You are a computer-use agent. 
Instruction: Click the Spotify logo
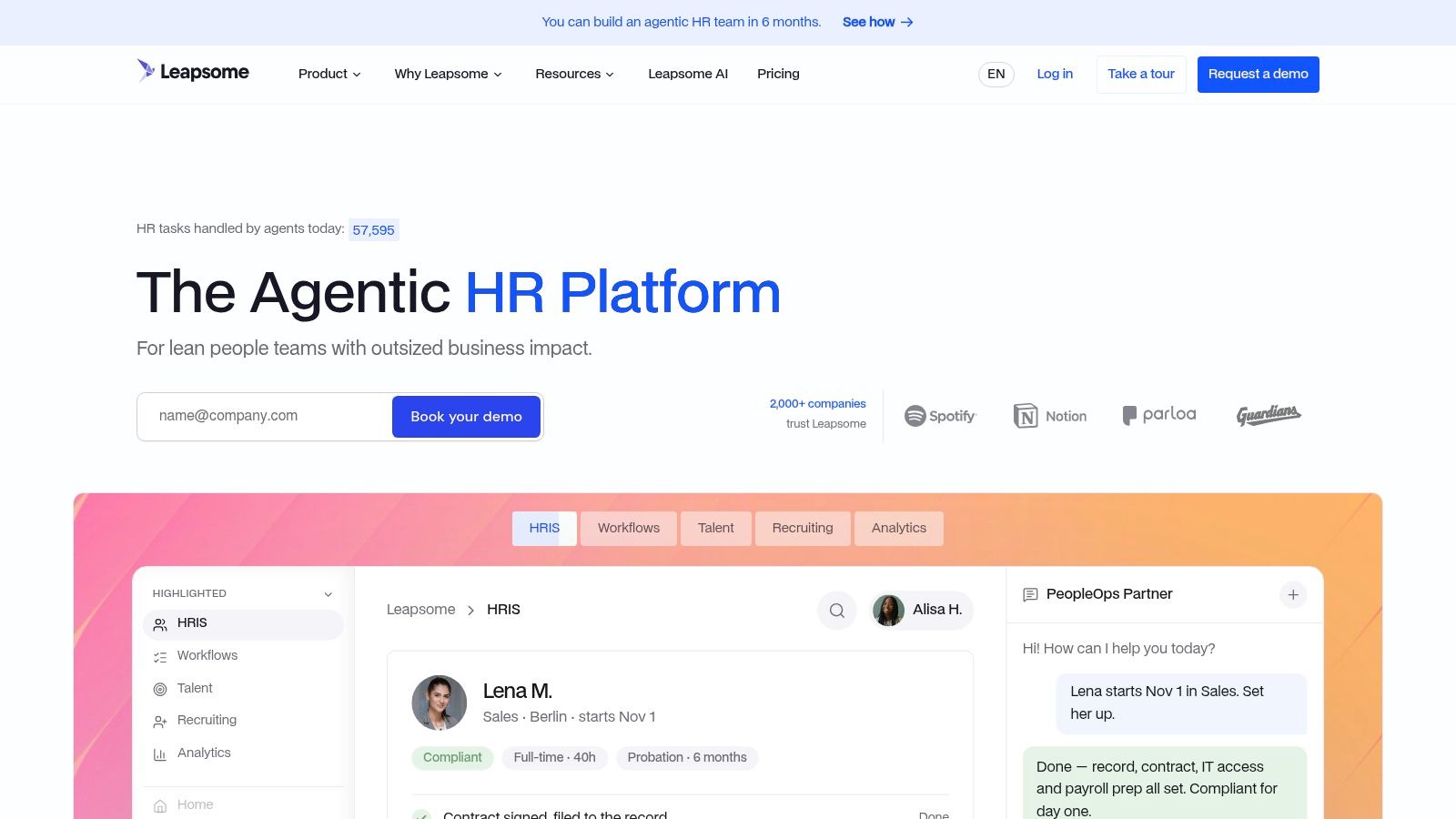click(940, 416)
